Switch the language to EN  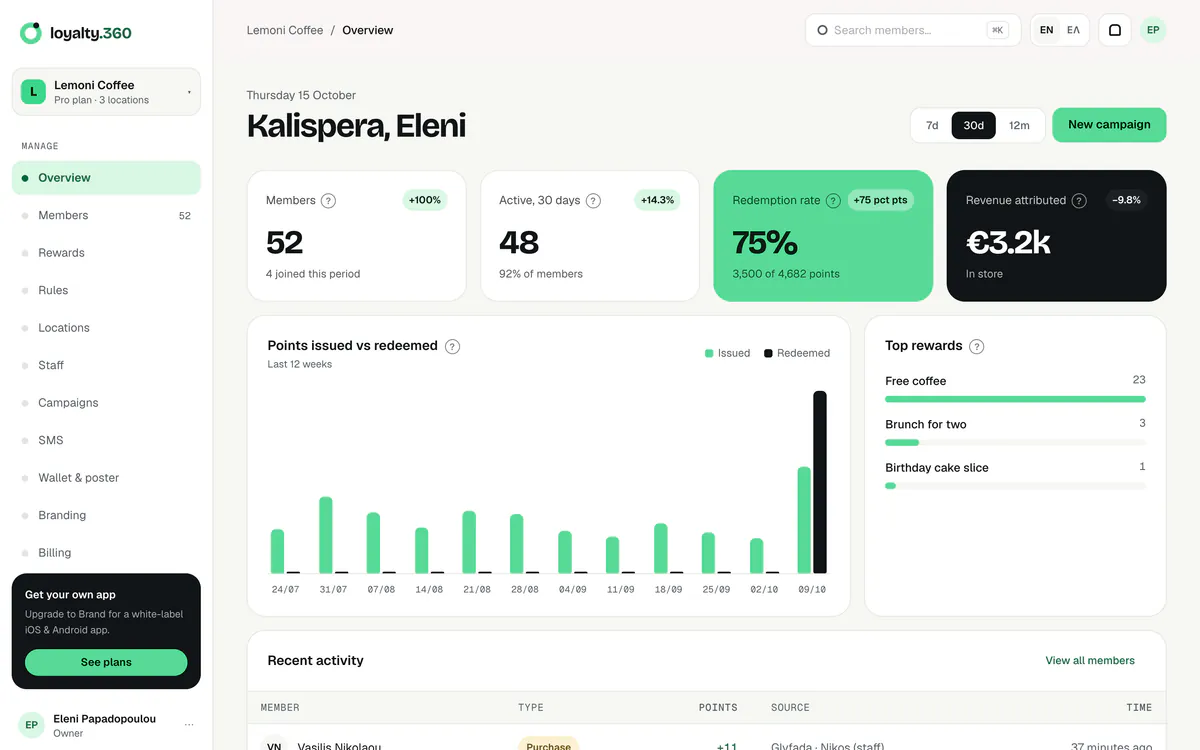coord(1046,30)
